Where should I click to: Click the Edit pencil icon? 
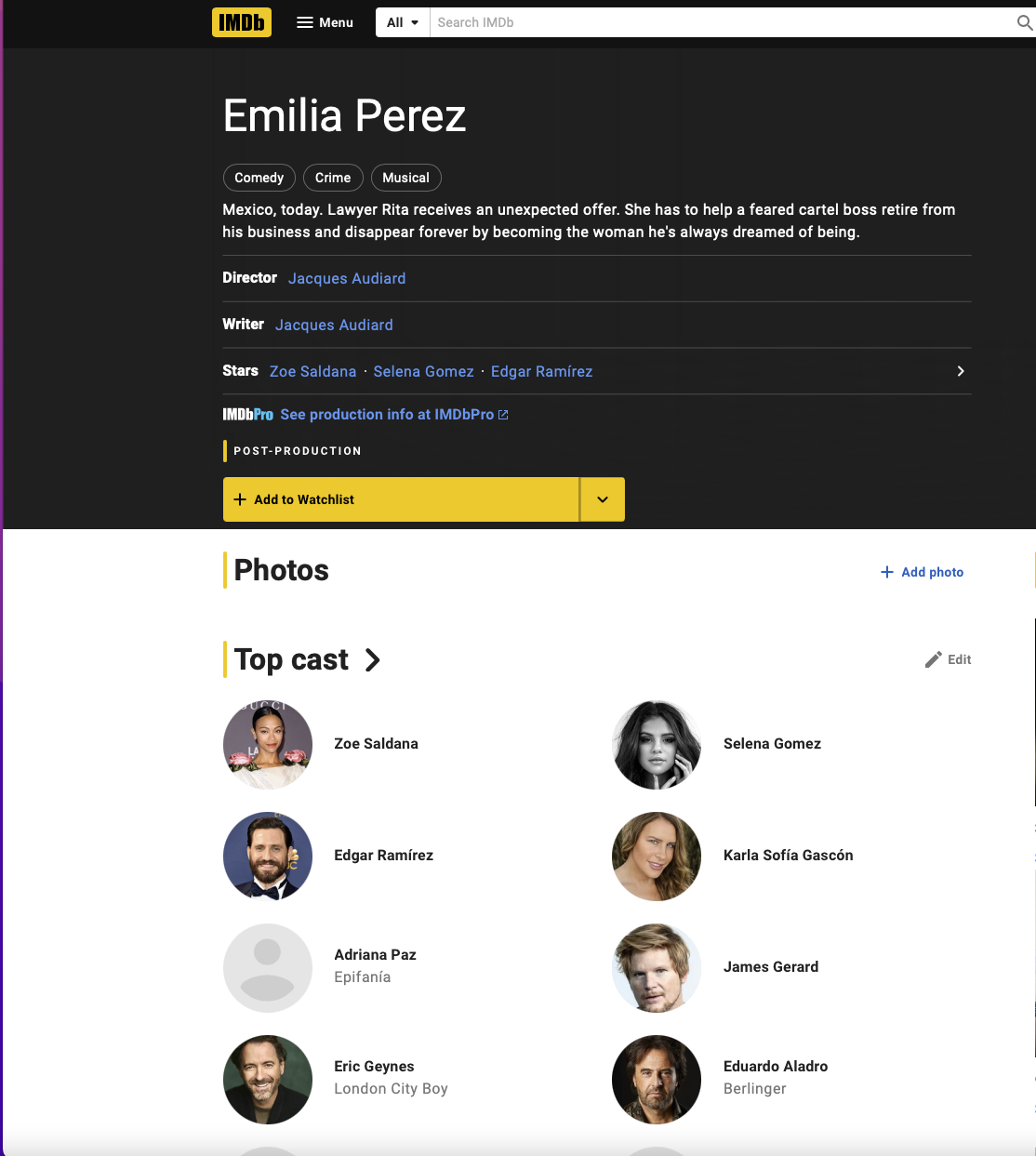click(934, 659)
